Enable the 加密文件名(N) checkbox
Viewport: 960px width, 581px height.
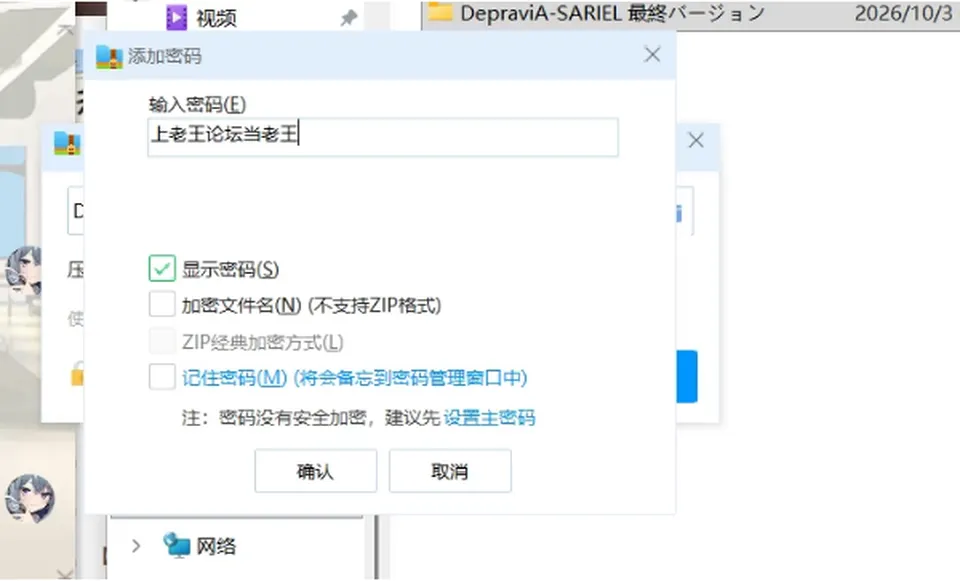click(162, 304)
